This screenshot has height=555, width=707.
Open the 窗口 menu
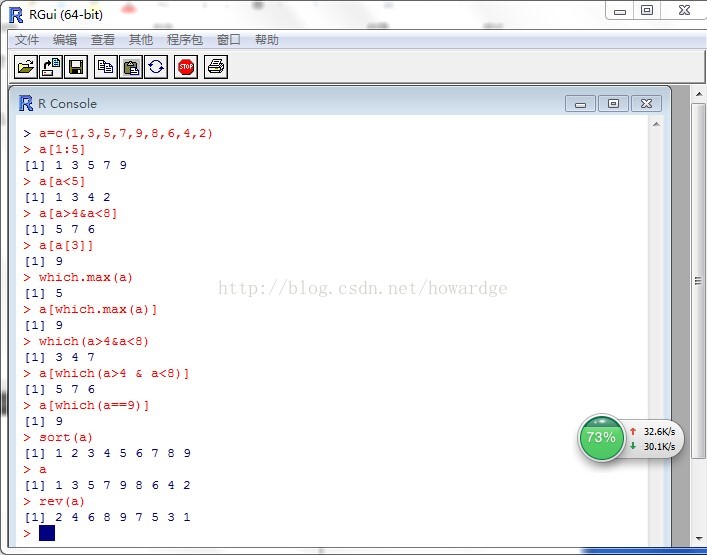pos(229,40)
